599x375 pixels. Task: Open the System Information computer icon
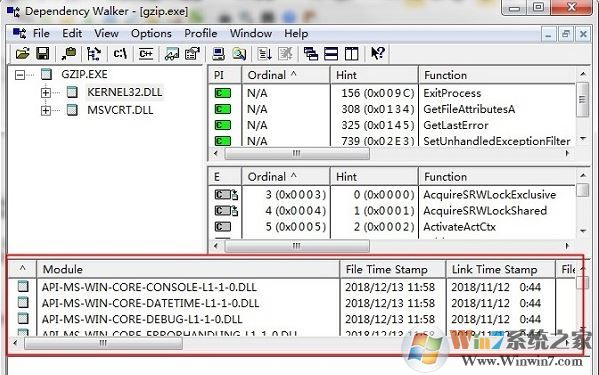point(219,53)
